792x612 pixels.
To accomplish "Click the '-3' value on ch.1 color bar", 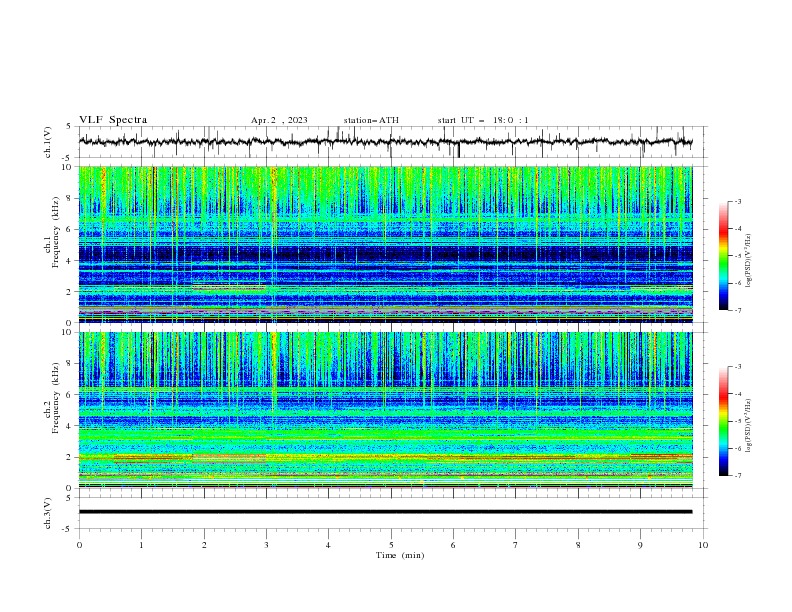I will click(x=737, y=201).
